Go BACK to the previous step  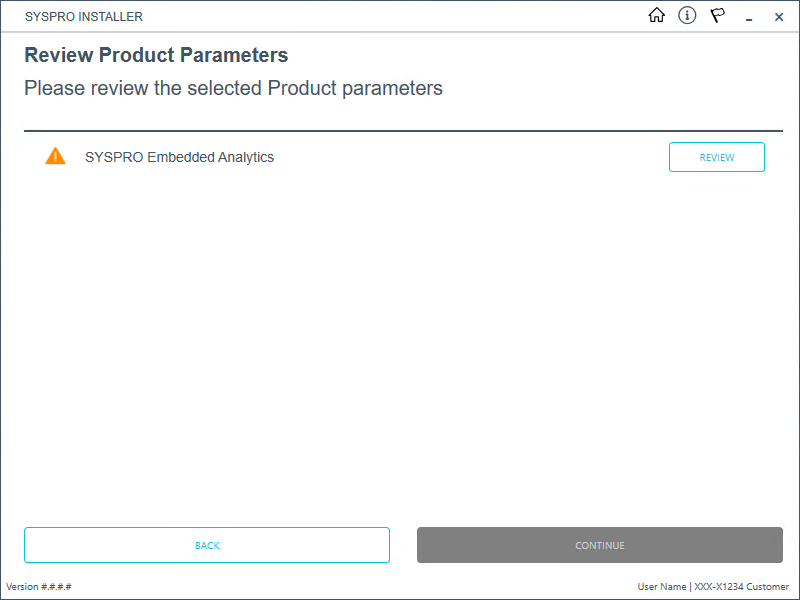207,545
